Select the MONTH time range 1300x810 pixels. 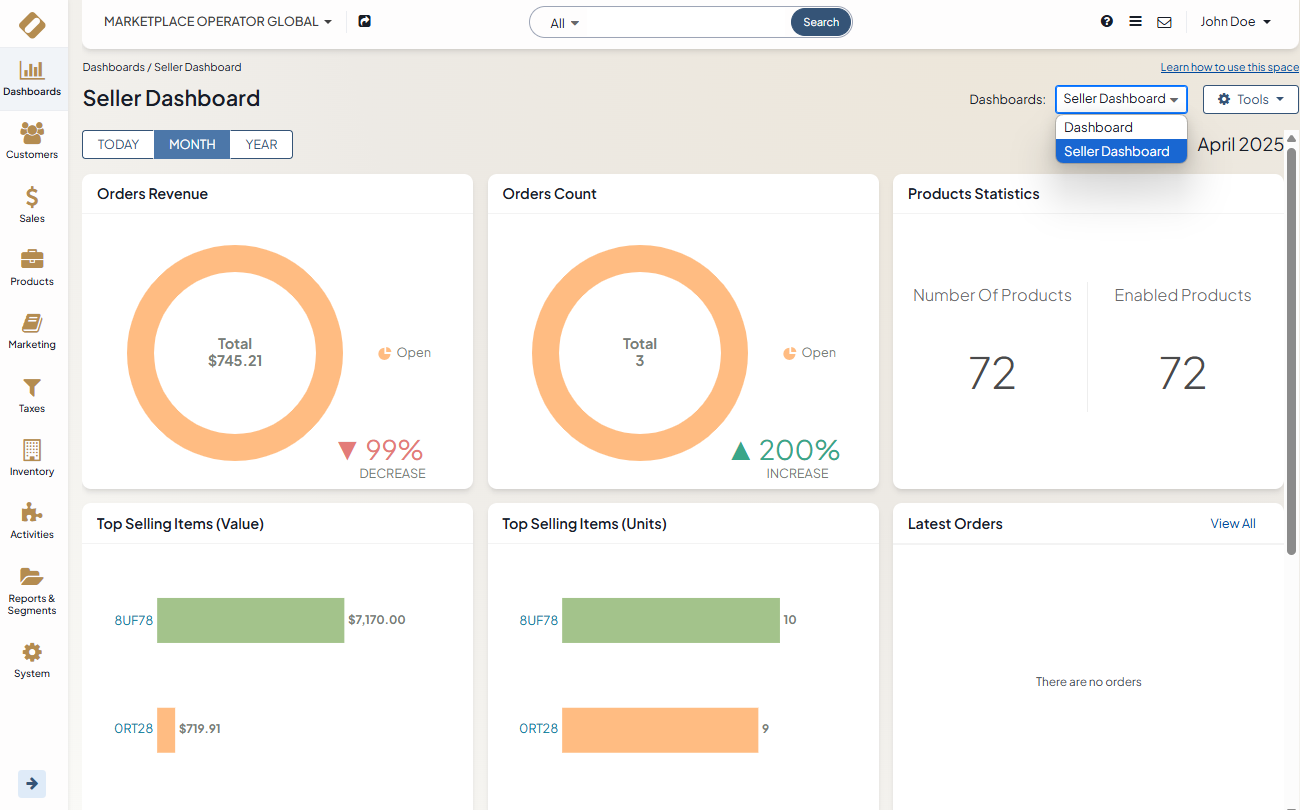pyautogui.click(x=192, y=144)
